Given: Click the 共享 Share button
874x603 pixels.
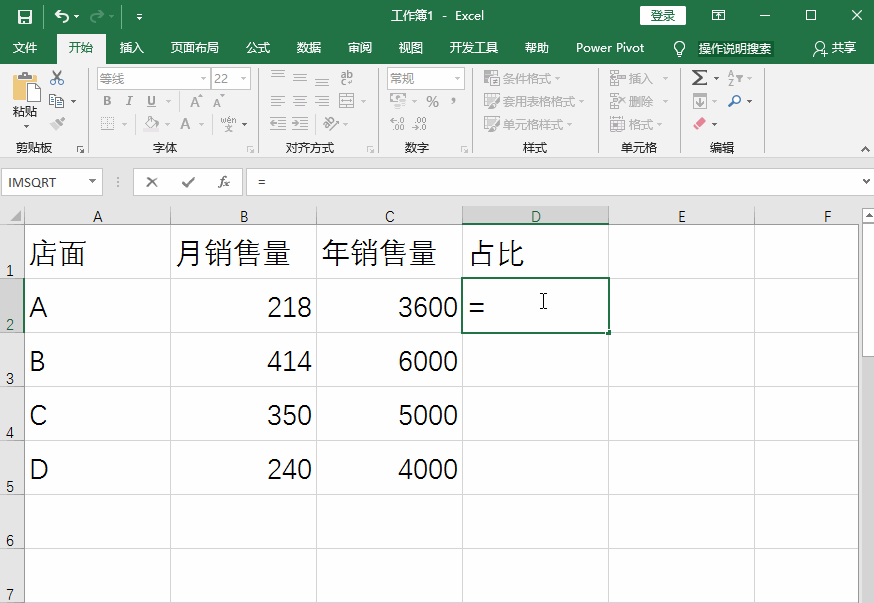Looking at the screenshot, I should click(834, 48).
